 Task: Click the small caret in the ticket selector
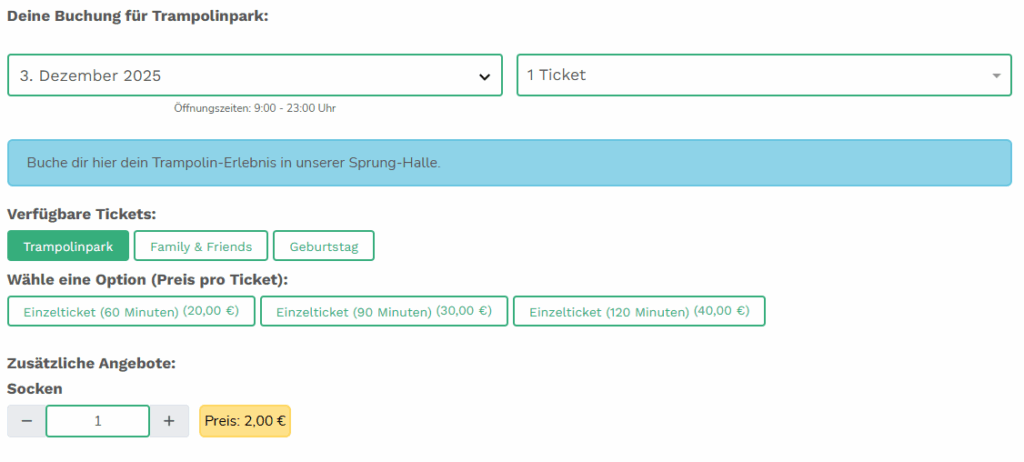pyautogui.click(x=996, y=76)
